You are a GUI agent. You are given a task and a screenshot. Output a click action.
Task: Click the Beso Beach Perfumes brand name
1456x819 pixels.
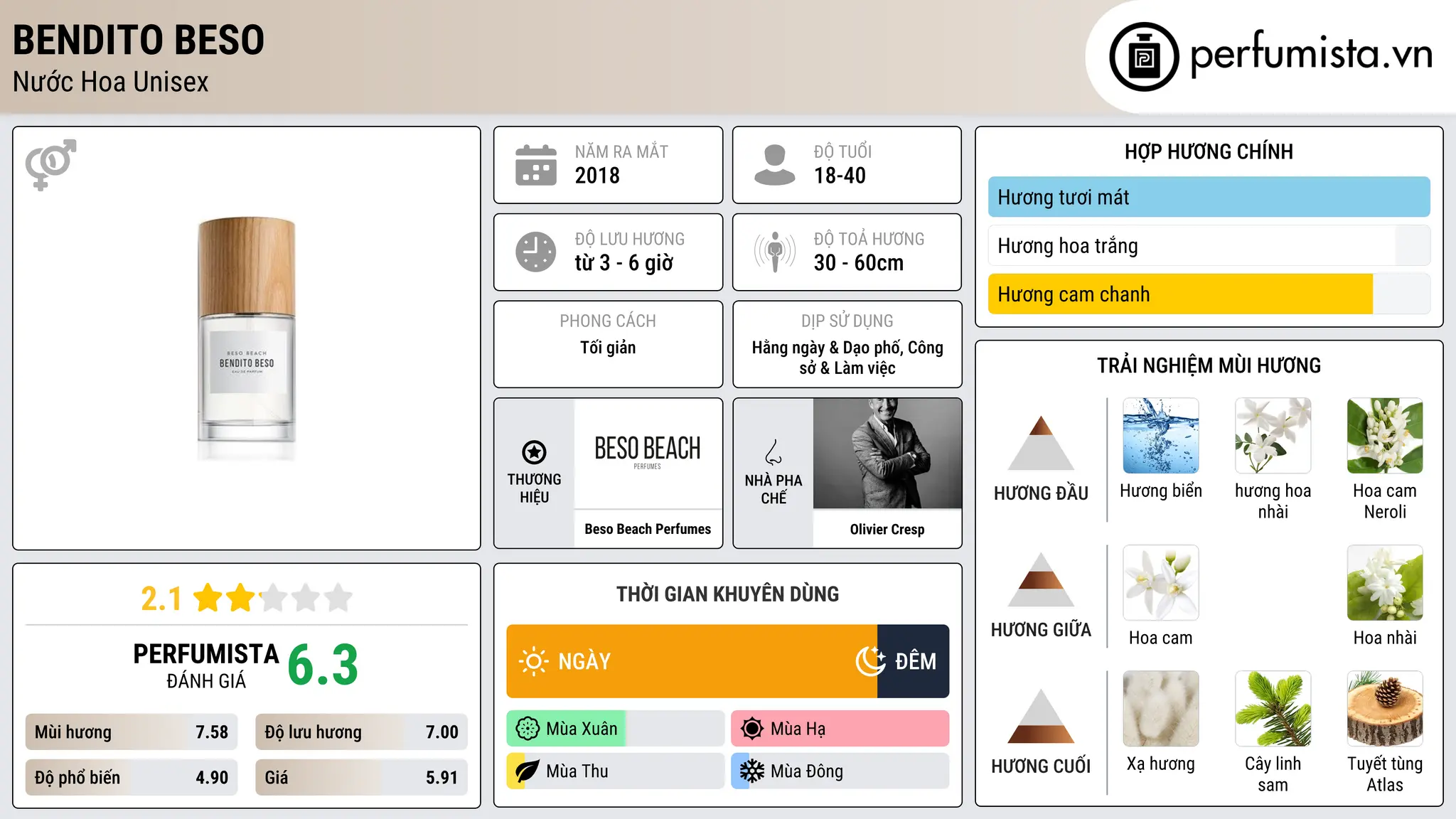(x=648, y=529)
